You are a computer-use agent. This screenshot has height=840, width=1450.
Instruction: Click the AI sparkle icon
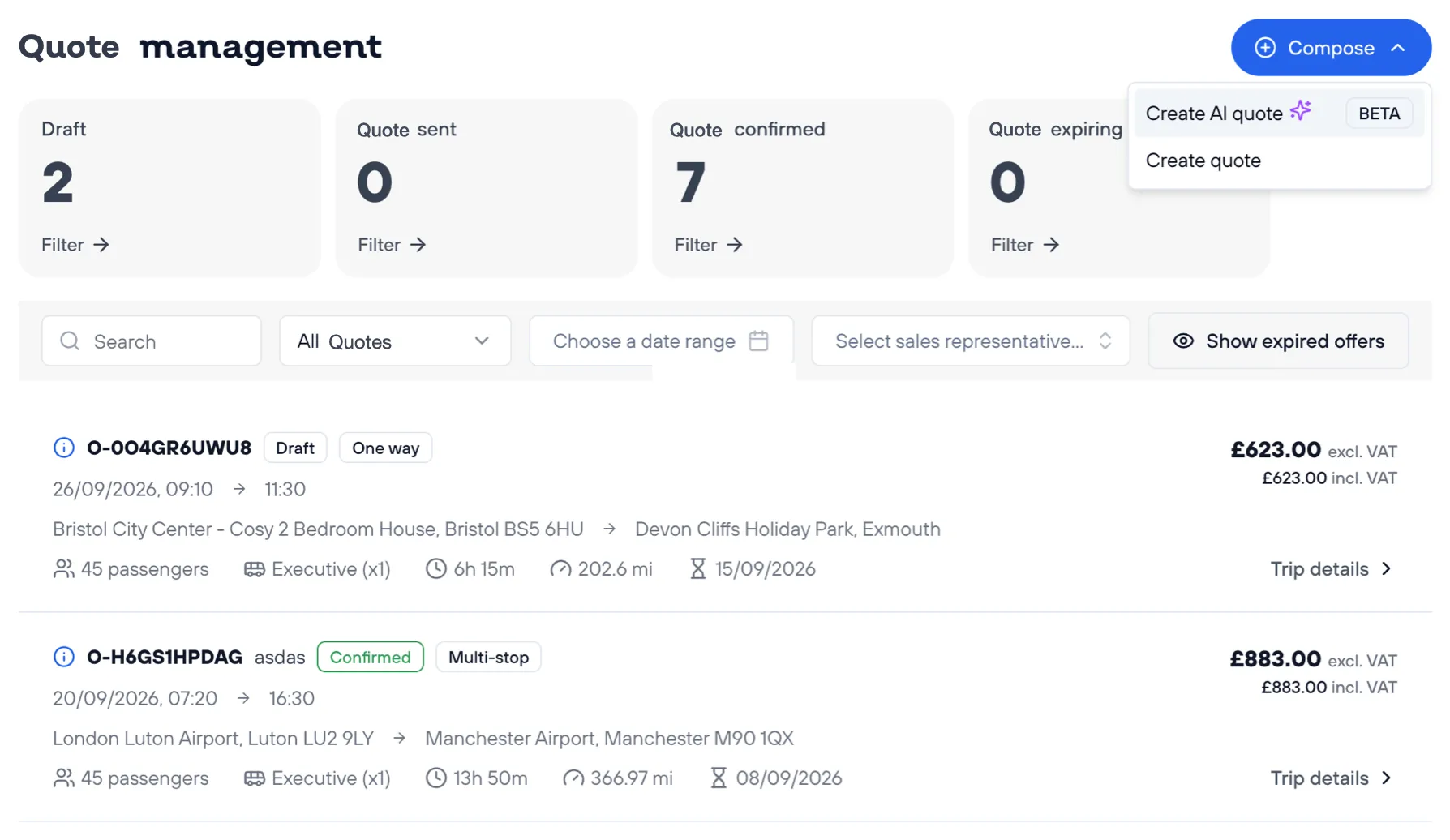coord(1301,110)
